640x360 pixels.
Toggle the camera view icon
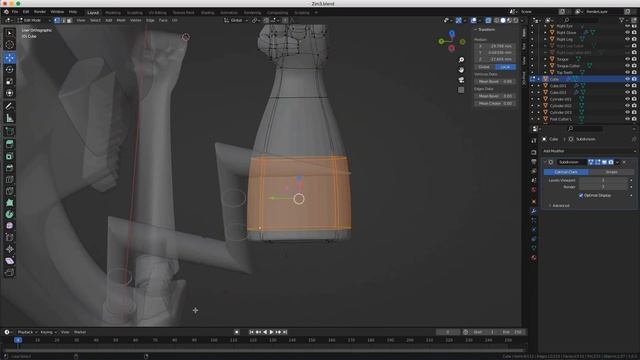(461, 80)
